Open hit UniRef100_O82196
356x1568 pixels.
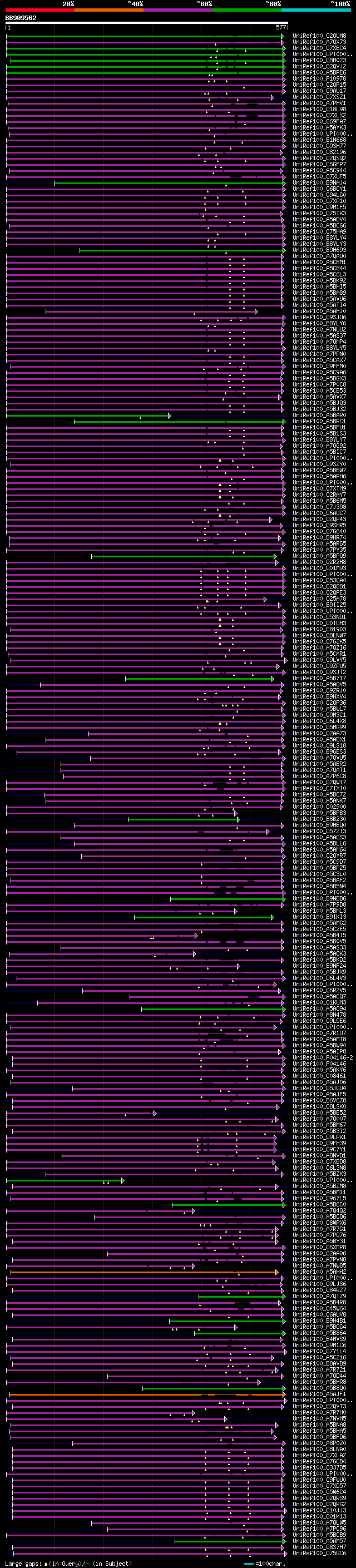pyautogui.click(x=319, y=152)
